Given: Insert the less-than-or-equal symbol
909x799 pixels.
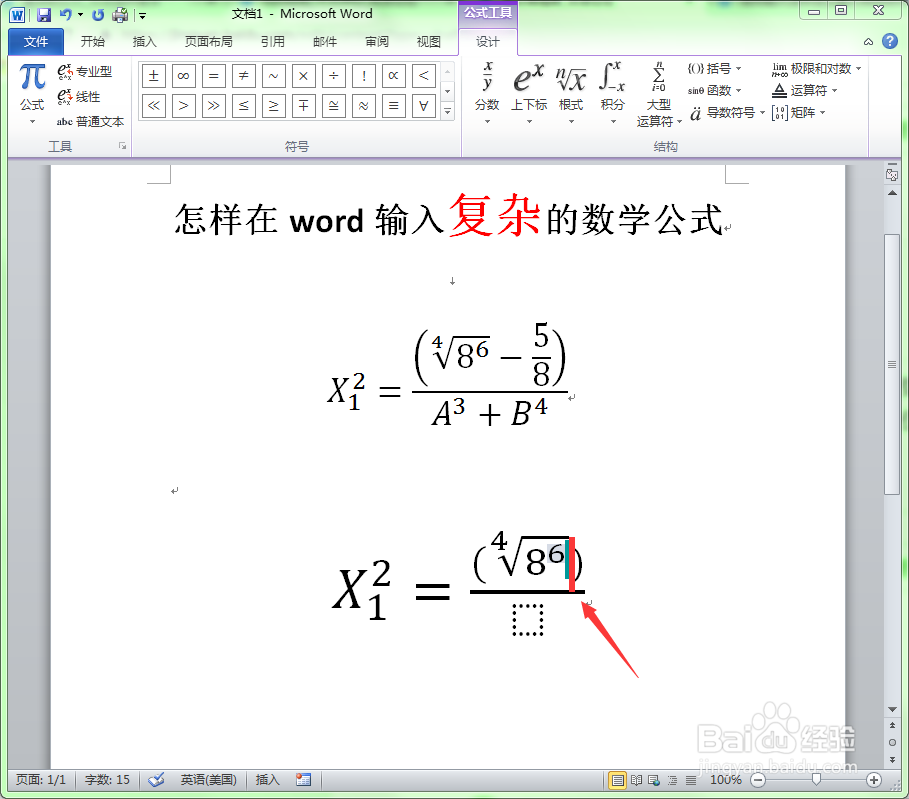Looking at the screenshot, I should tap(243, 106).
